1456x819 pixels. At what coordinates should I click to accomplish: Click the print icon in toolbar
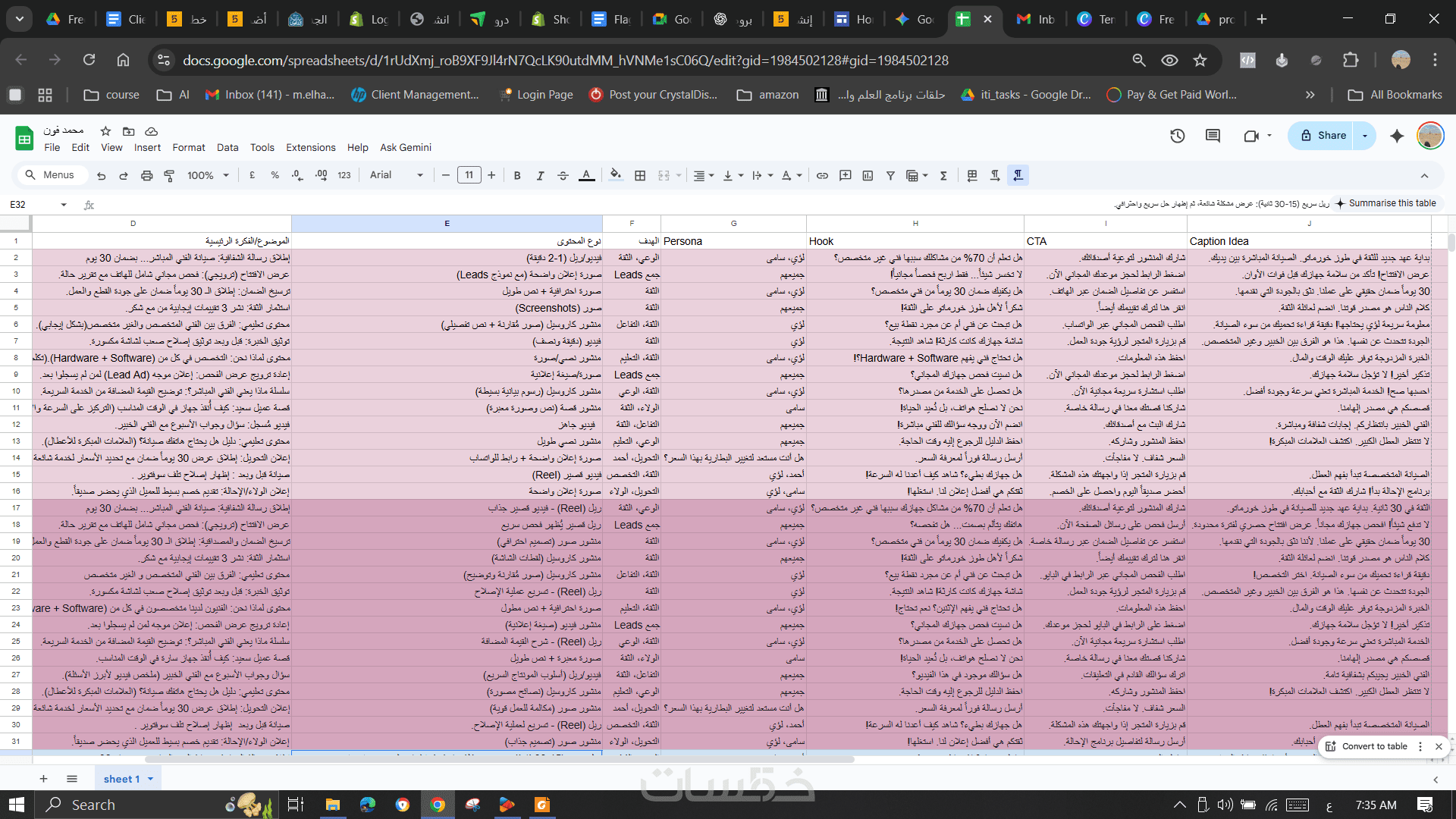[146, 175]
